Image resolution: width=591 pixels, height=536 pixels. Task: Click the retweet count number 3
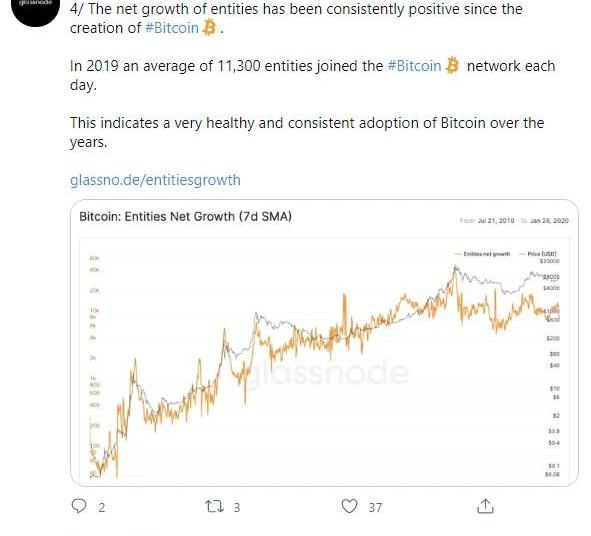click(236, 507)
